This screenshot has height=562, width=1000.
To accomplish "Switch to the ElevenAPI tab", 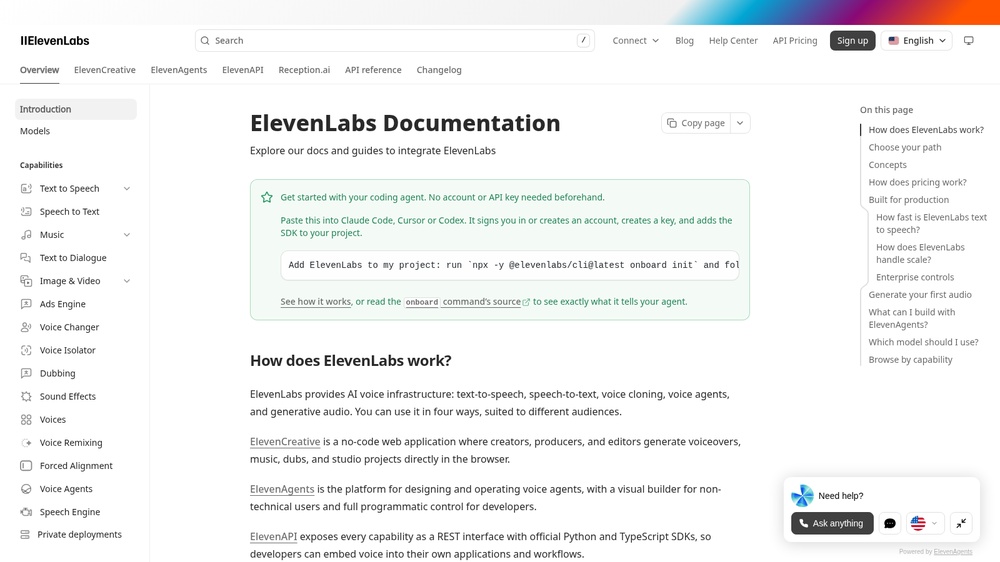I will click(x=242, y=70).
